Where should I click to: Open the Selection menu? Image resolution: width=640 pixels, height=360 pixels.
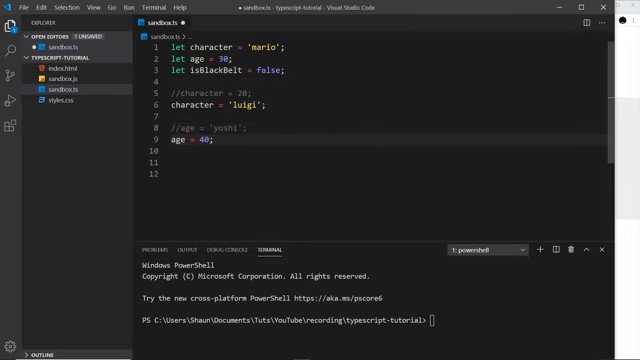click(x=67, y=7)
